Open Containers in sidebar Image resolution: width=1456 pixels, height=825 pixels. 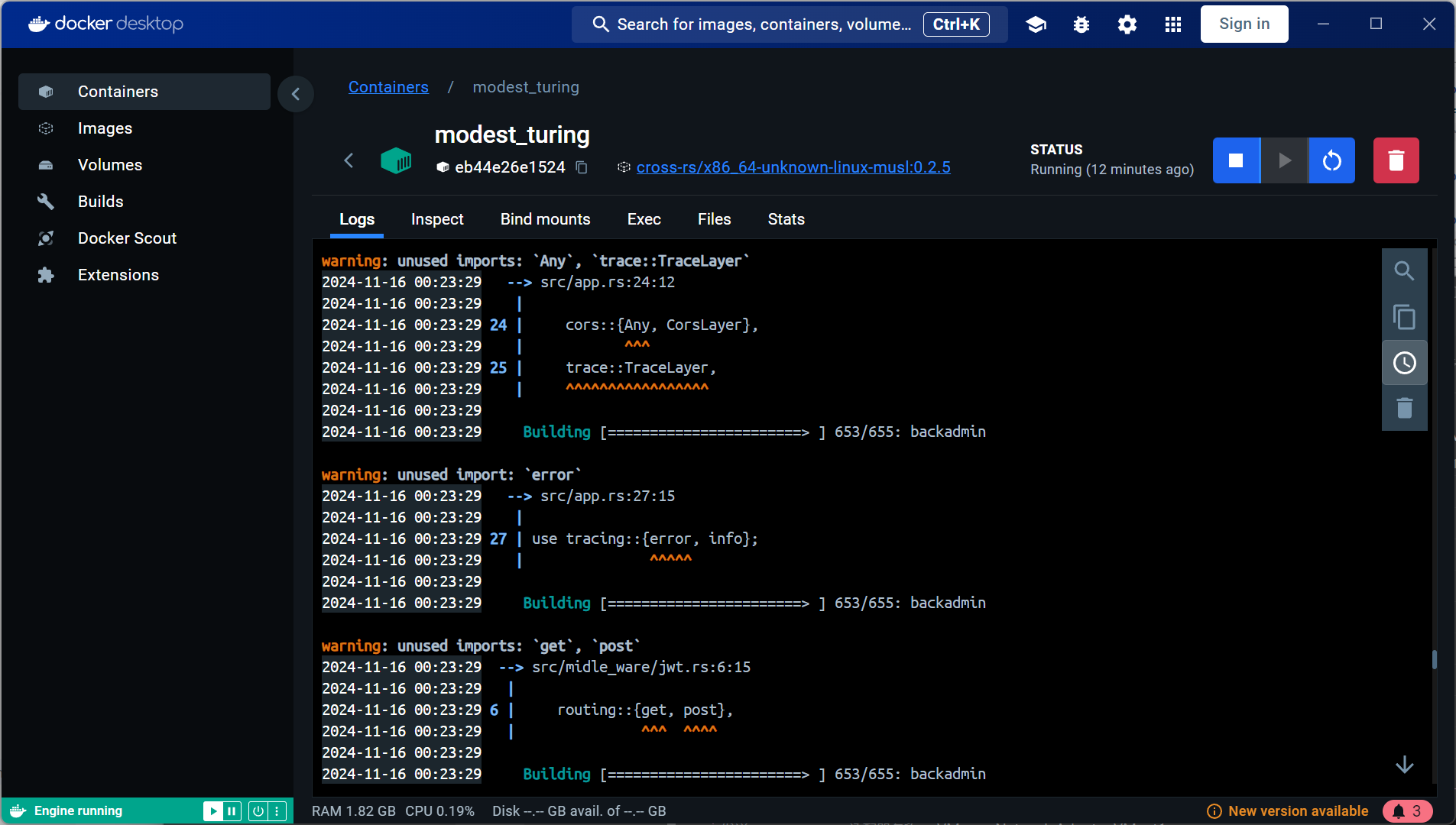coord(144,92)
